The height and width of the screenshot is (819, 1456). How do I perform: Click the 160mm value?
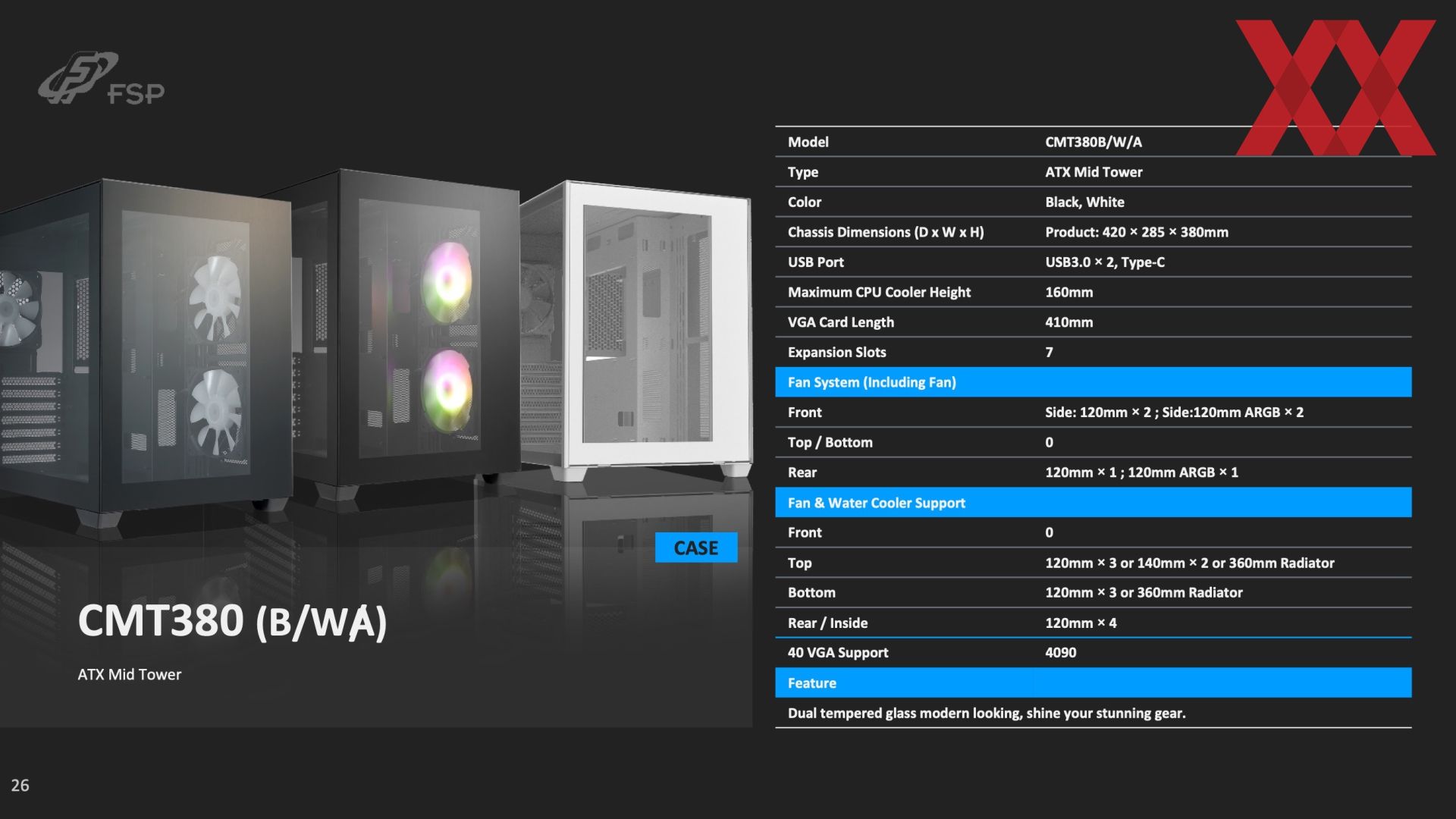[x=1069, y=292]
